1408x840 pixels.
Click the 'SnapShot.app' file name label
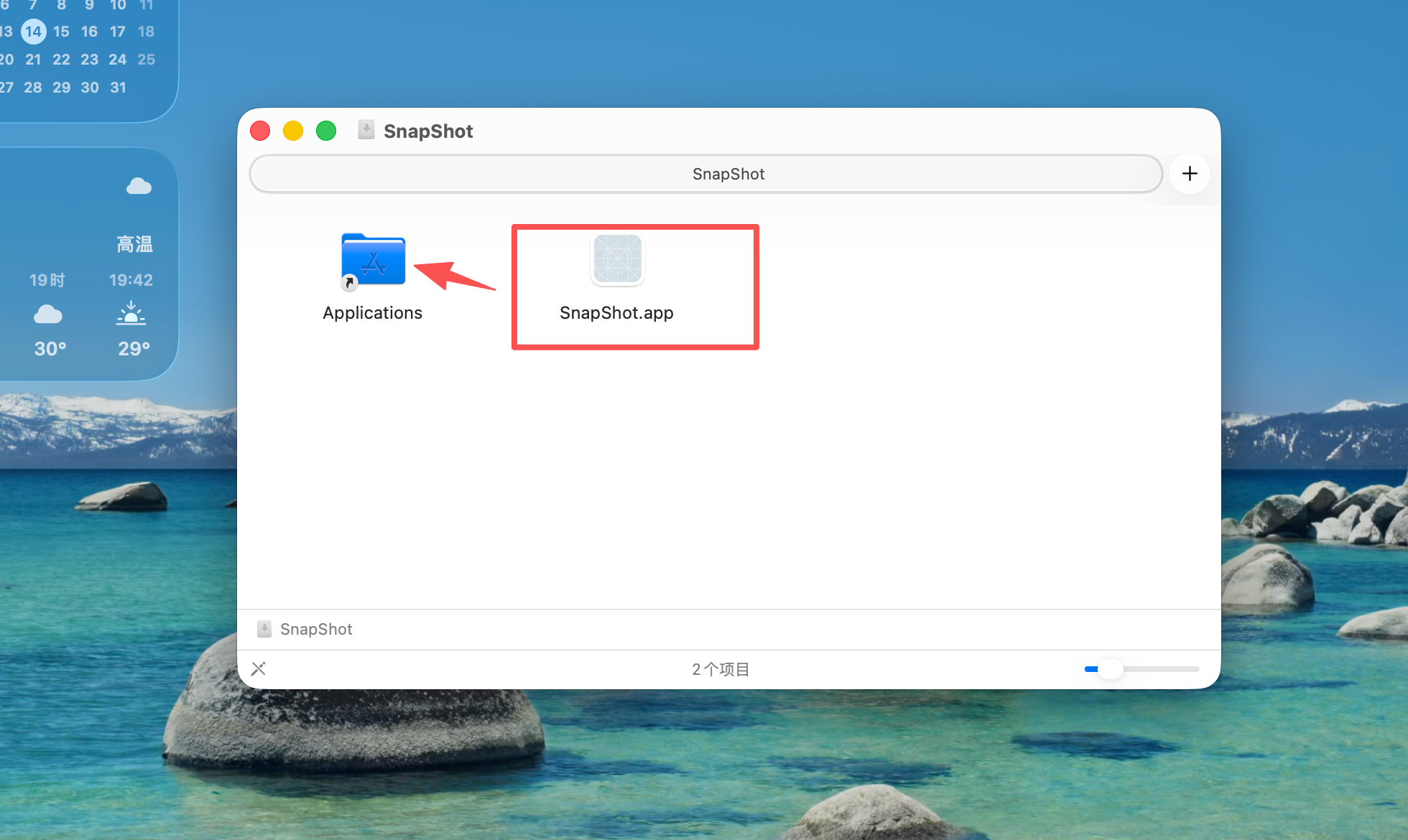pyautogui.click(x=617, y=313)
